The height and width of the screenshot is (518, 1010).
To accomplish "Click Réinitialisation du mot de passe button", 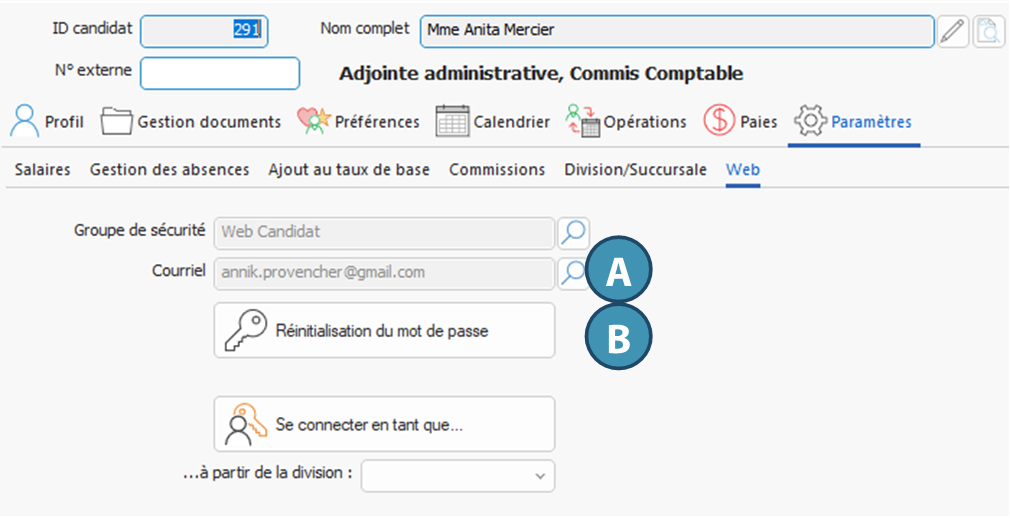I will [384, 331].
